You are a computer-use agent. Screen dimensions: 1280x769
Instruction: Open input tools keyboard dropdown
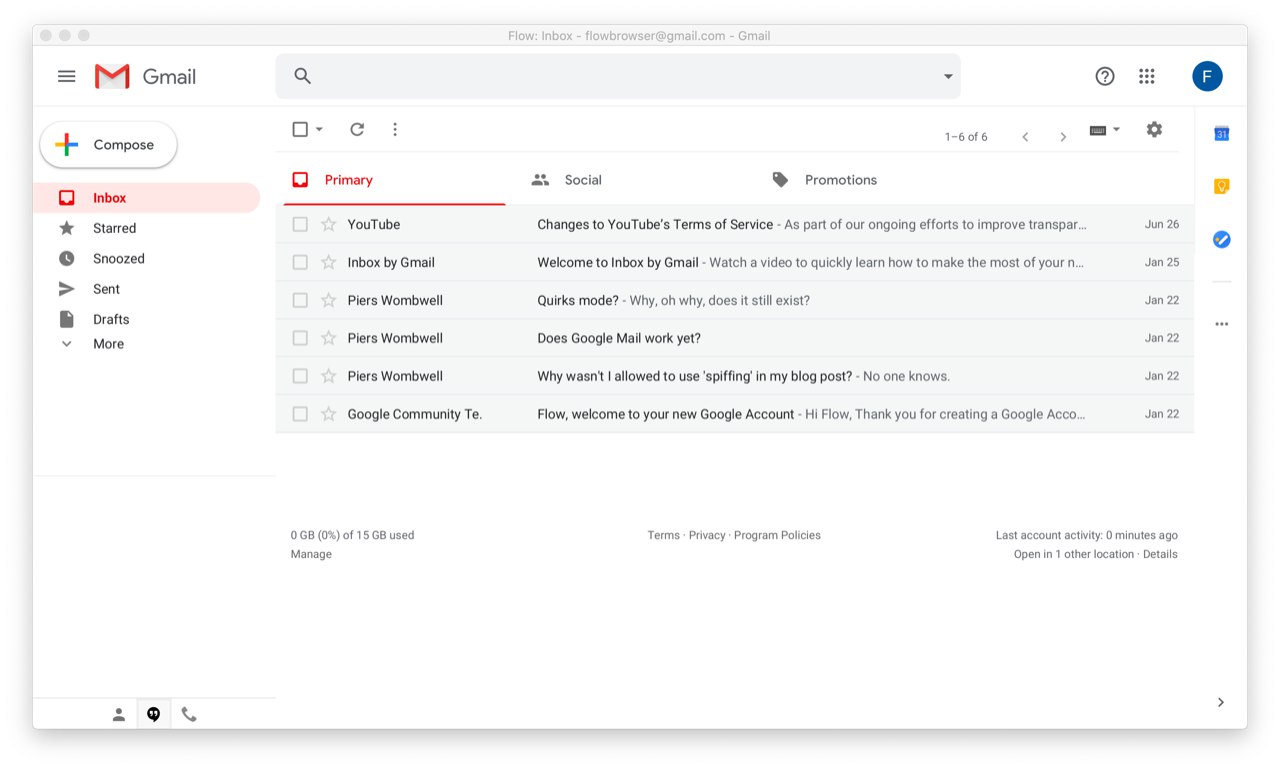pos(1105,130)
